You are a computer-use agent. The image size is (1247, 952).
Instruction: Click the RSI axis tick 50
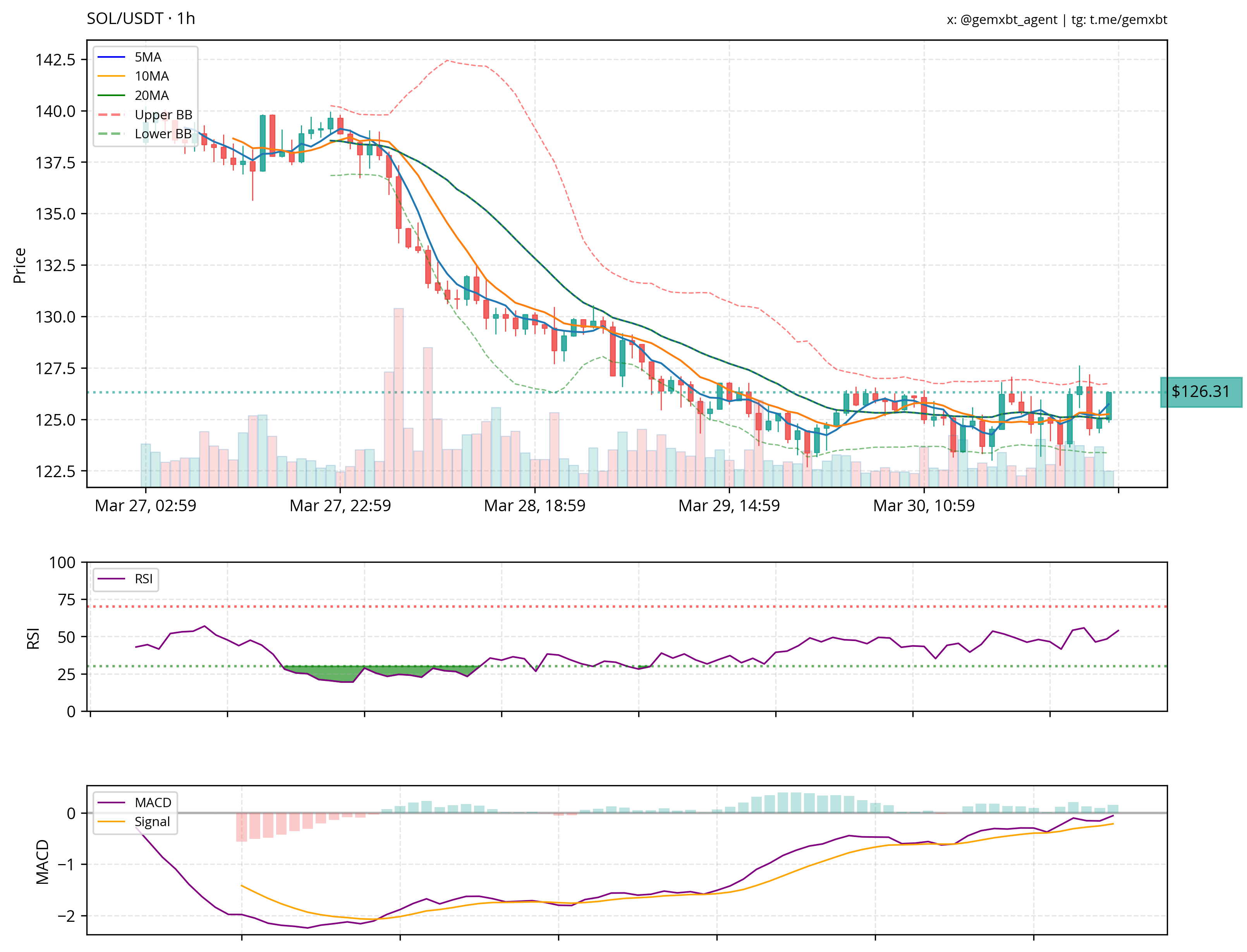(x=66, y=637)
